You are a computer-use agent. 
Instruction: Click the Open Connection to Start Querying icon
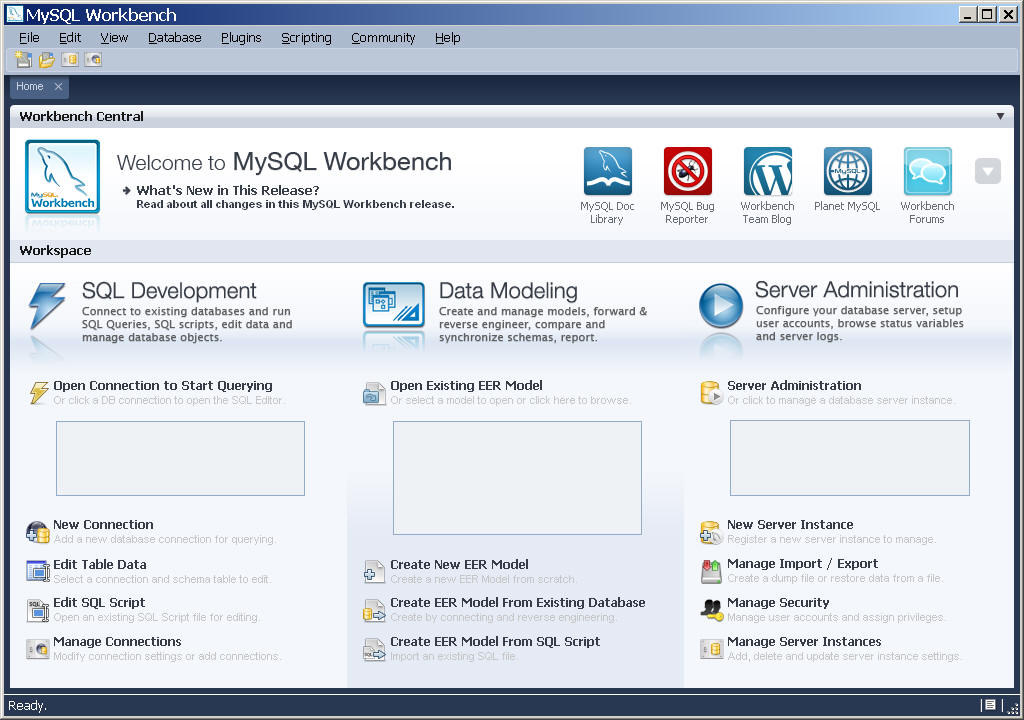pyautogui.click(x=39, y=393)
